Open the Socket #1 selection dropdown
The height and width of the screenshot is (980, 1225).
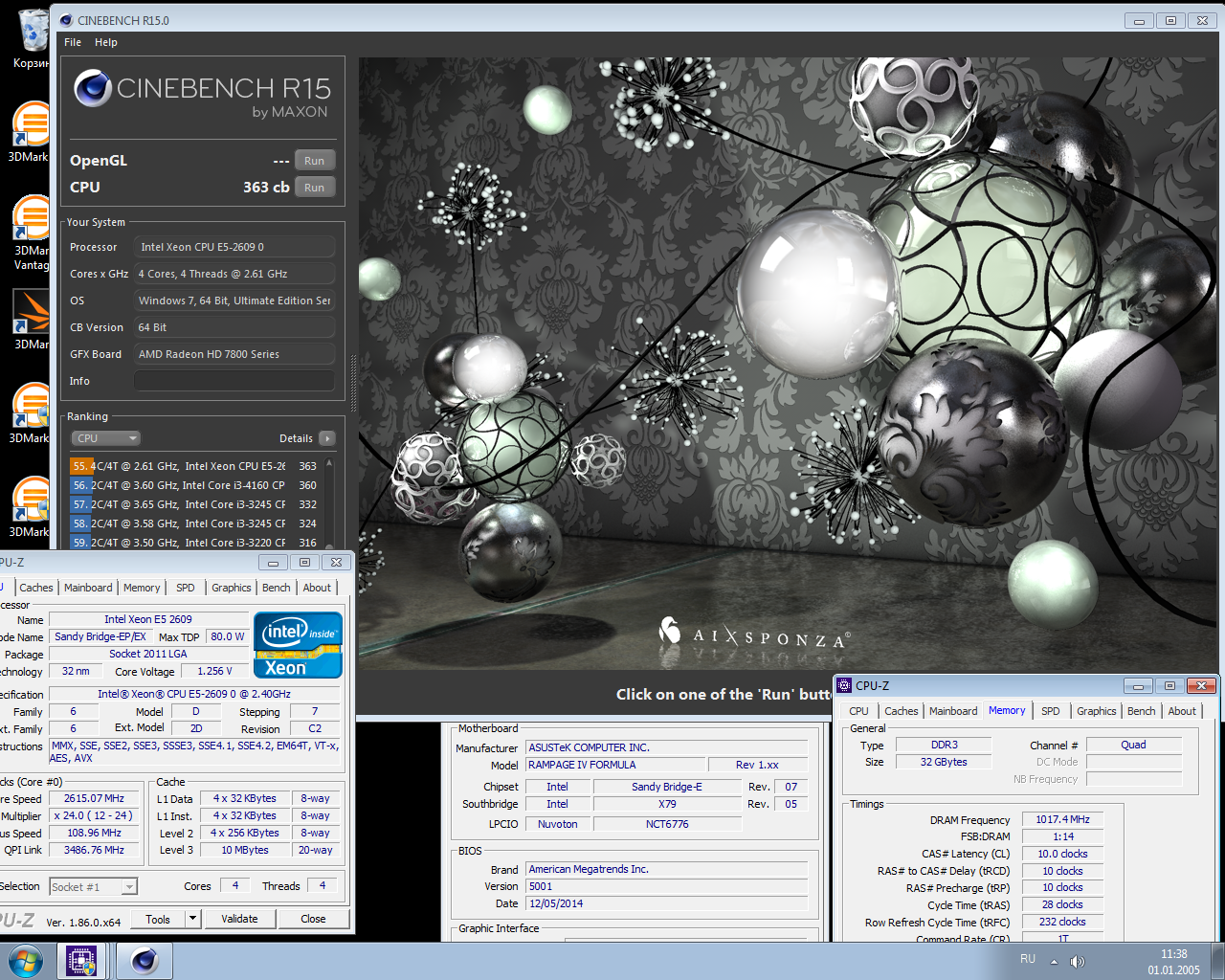[93, 887]
